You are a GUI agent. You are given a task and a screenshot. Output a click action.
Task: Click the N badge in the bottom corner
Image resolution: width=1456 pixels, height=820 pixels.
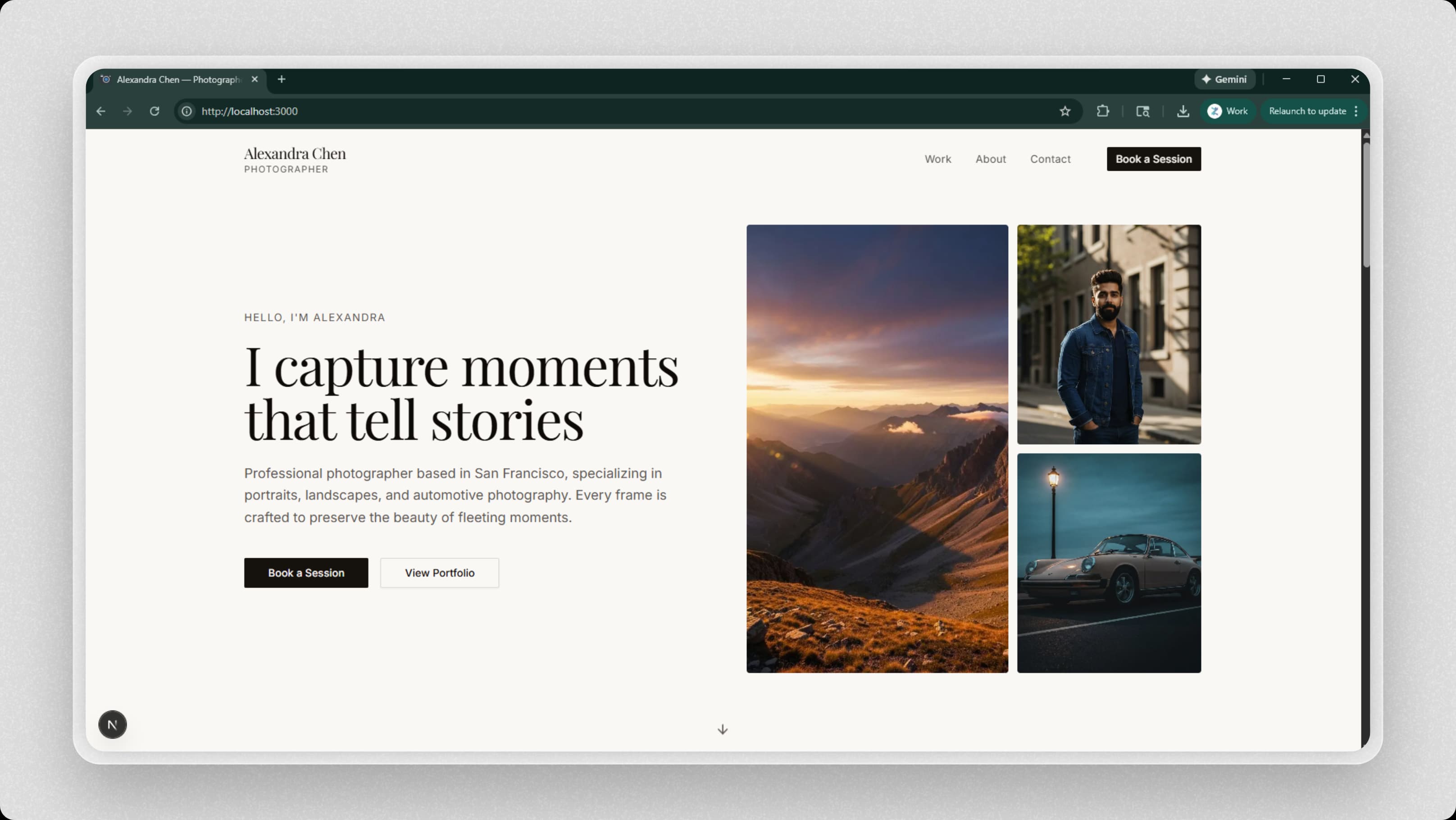tap(113, 724)
